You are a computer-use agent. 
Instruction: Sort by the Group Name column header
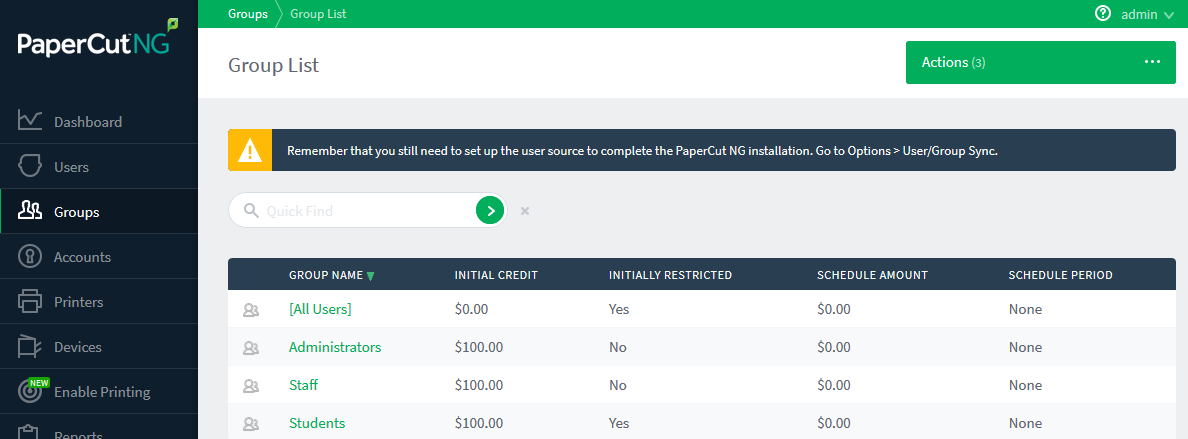[326, 275]
